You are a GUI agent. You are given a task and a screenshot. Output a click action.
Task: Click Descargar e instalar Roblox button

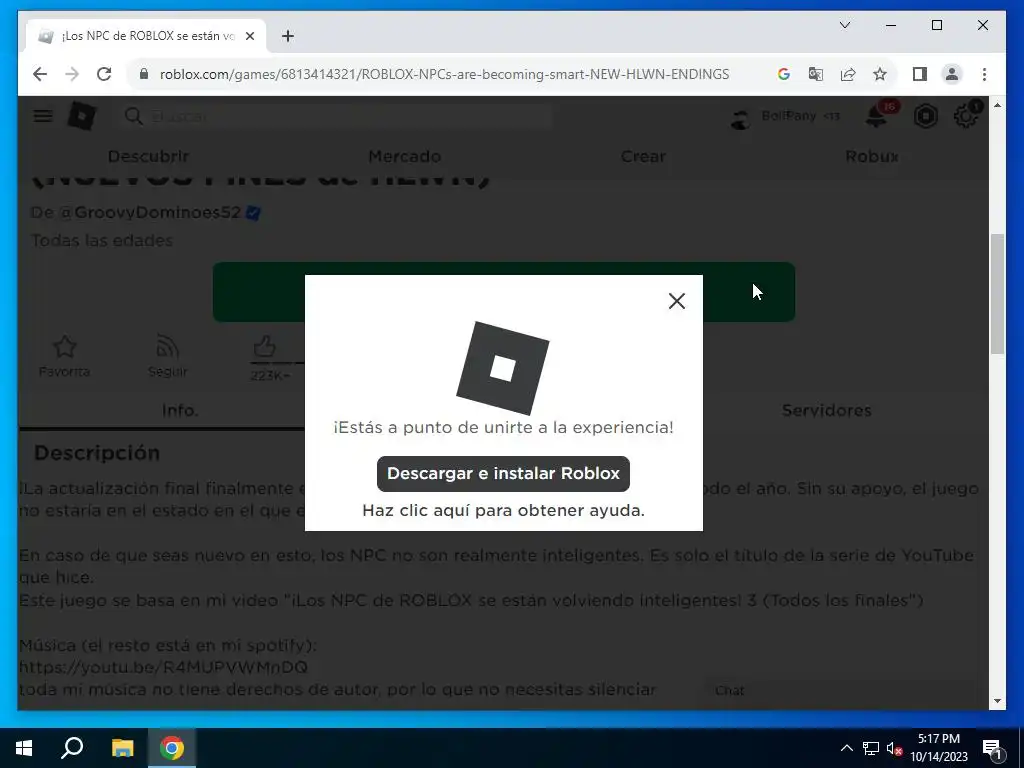[503, 473]
